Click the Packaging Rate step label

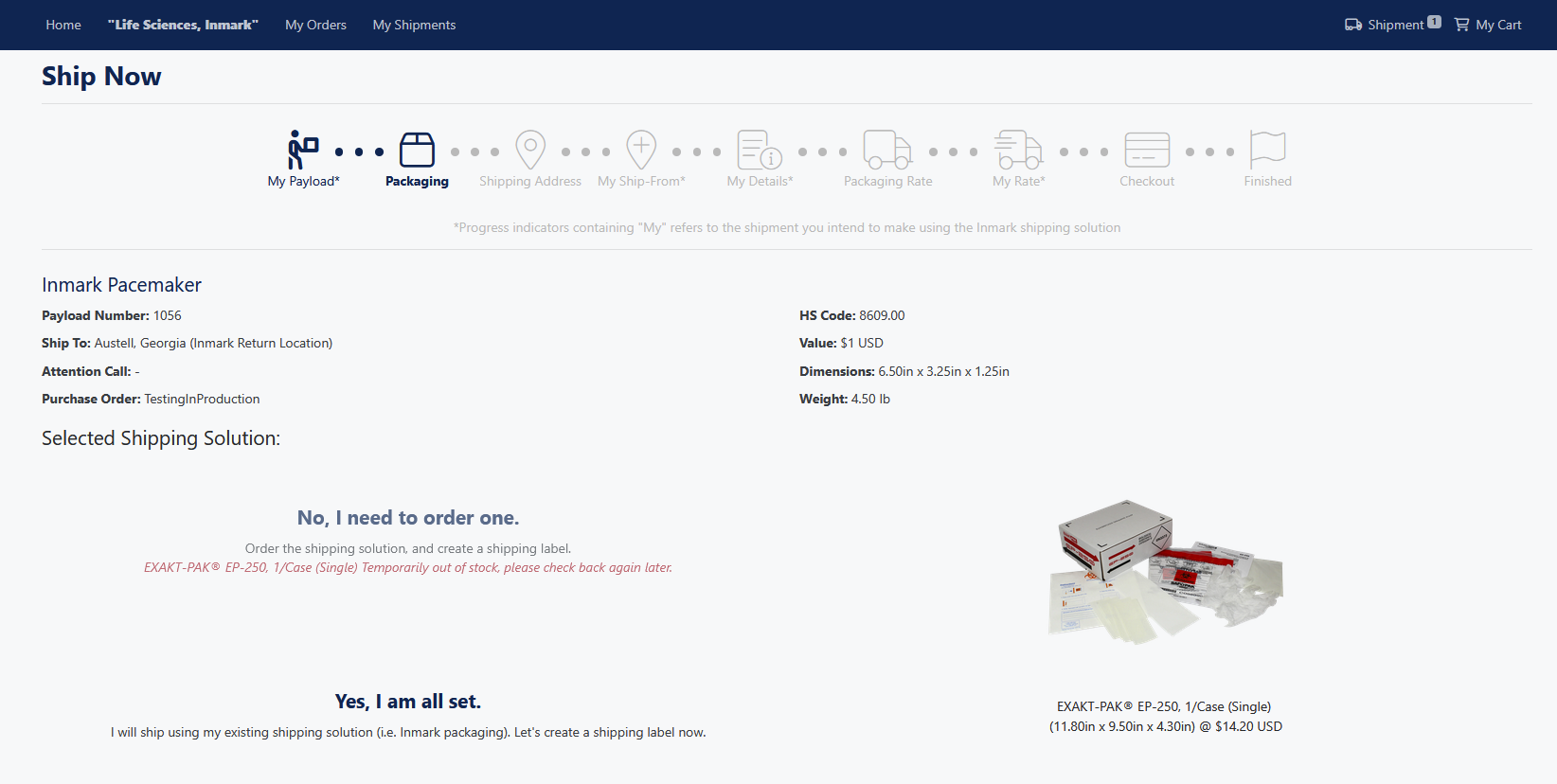887,181
